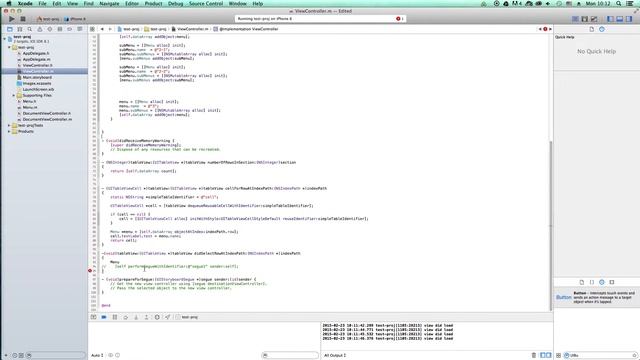Show the File Template library
This screenshot has height=360, width=640.
click(582, 282)
